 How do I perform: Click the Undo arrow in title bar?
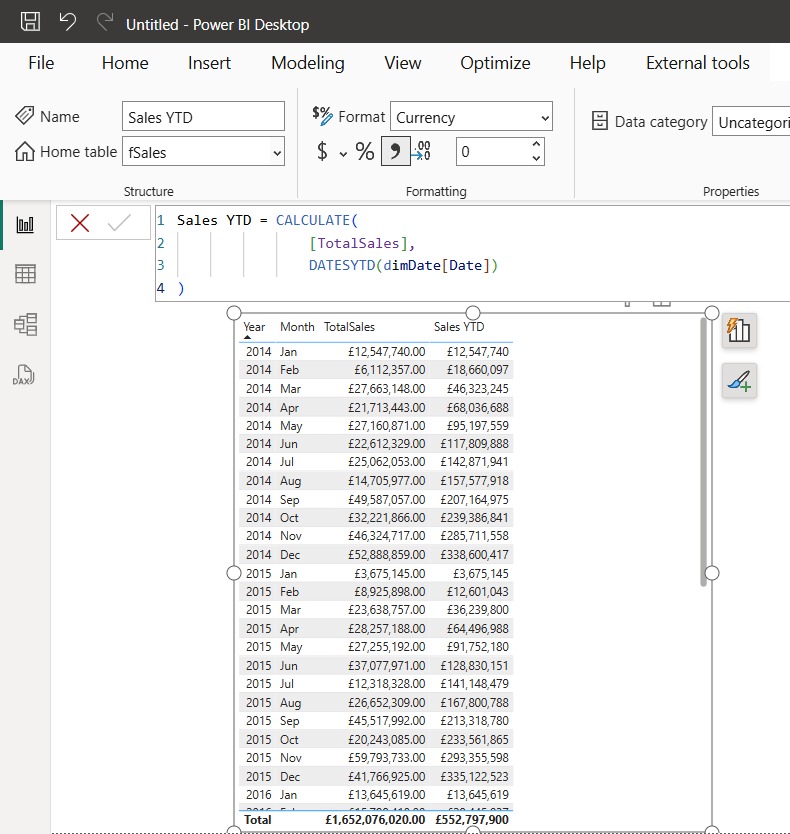(68, 22)
